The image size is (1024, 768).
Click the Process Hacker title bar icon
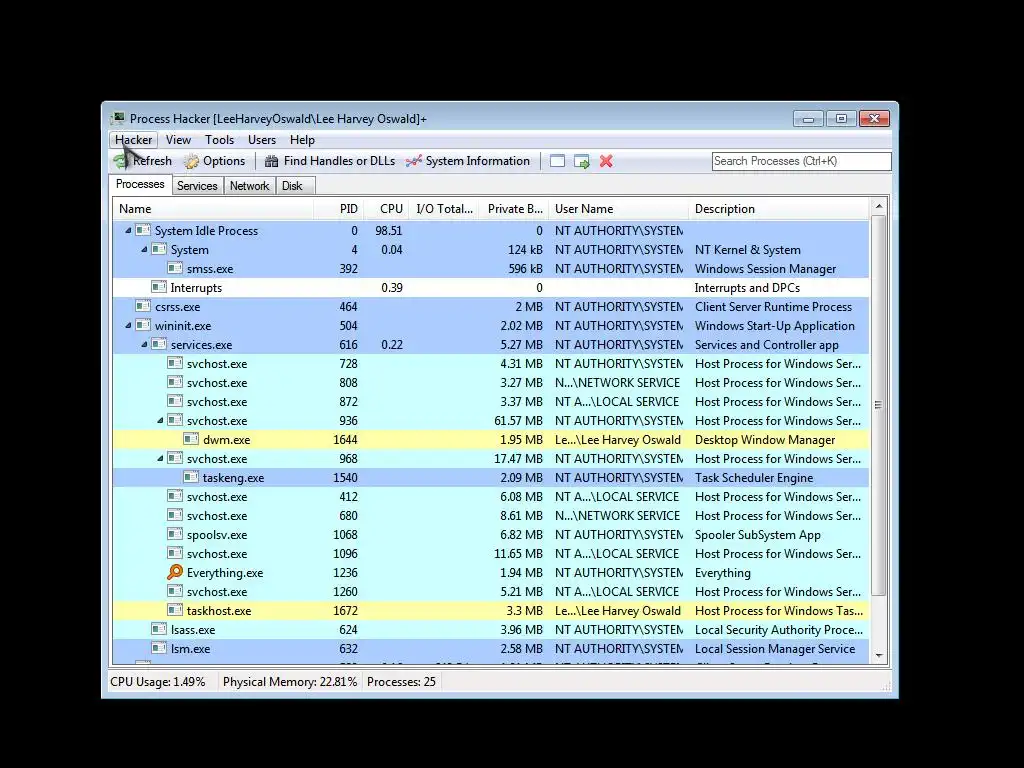point(118,118)
